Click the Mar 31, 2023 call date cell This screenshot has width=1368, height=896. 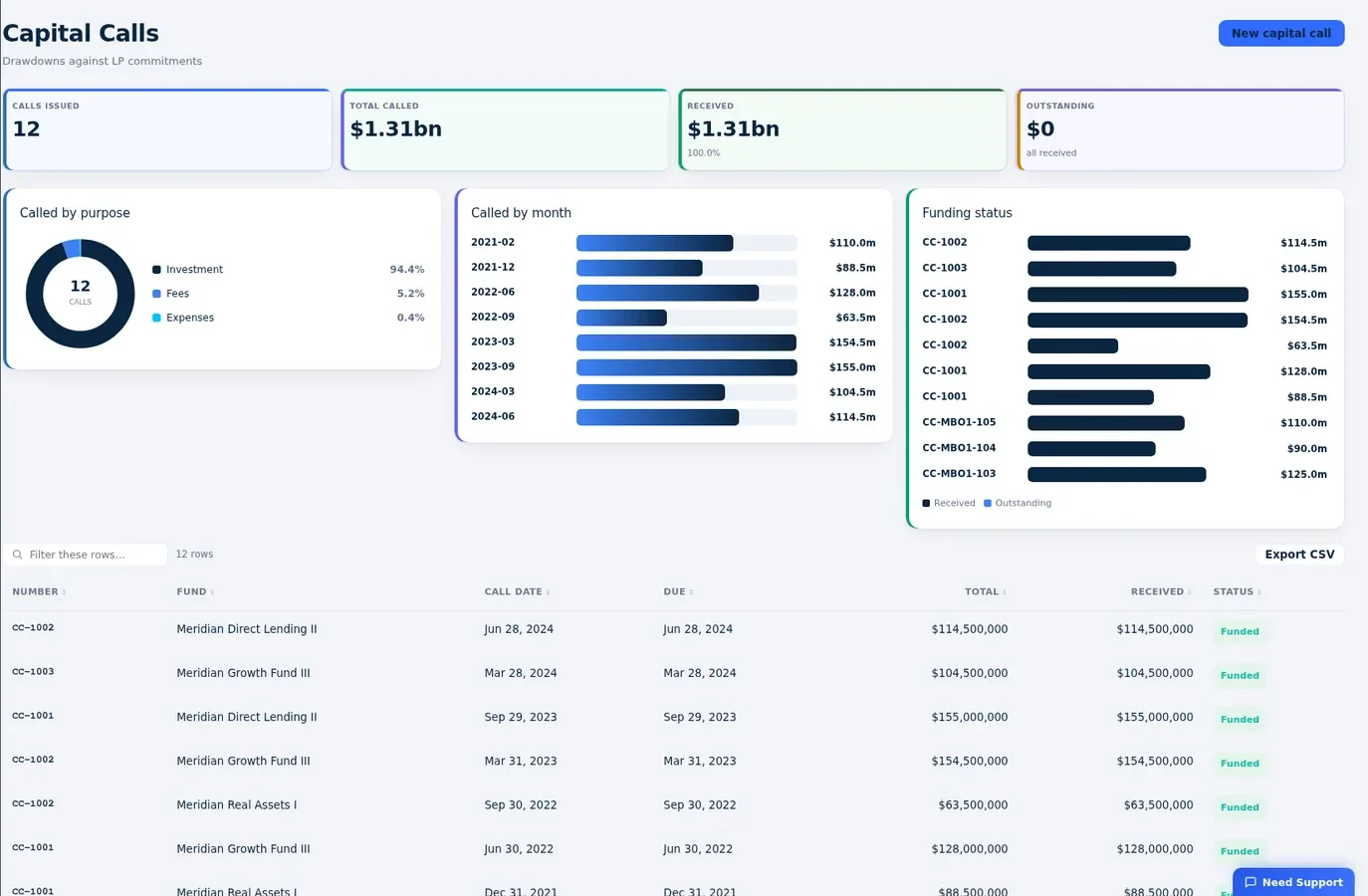[521, 761]
